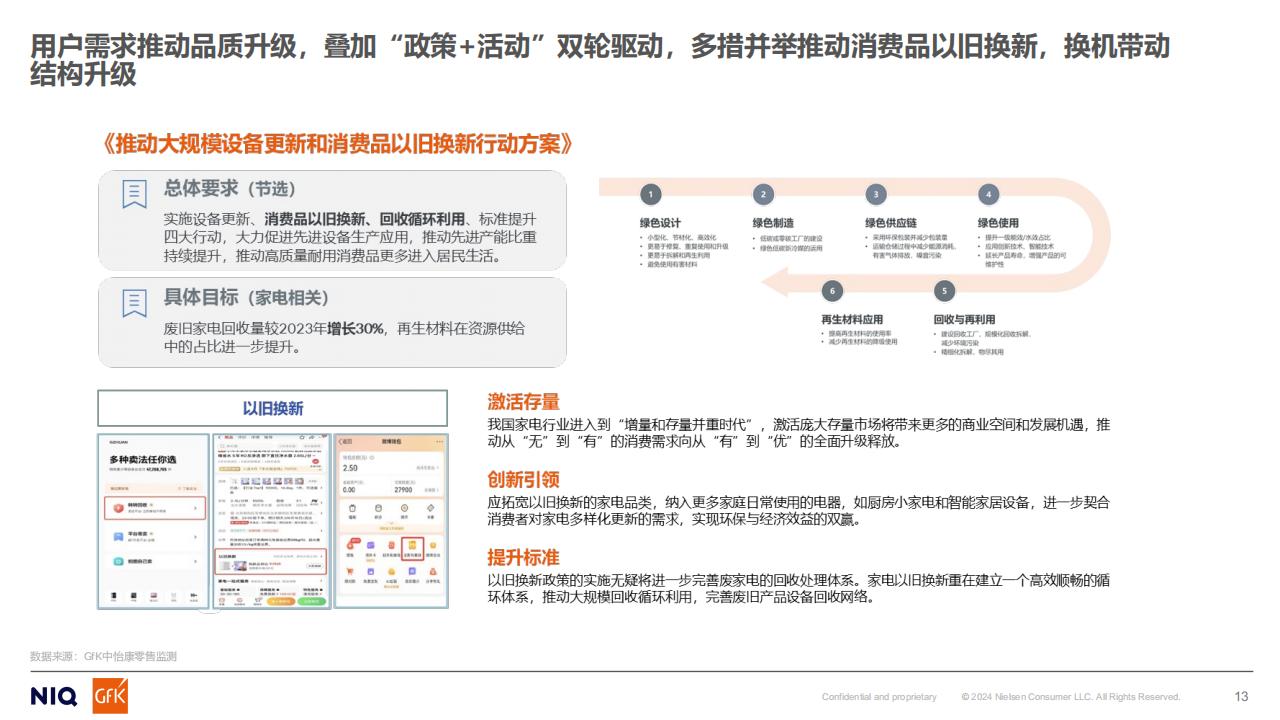Click the document icon beside 具体目标
This screenshot has width=1280, height=720.
[135, 303]
